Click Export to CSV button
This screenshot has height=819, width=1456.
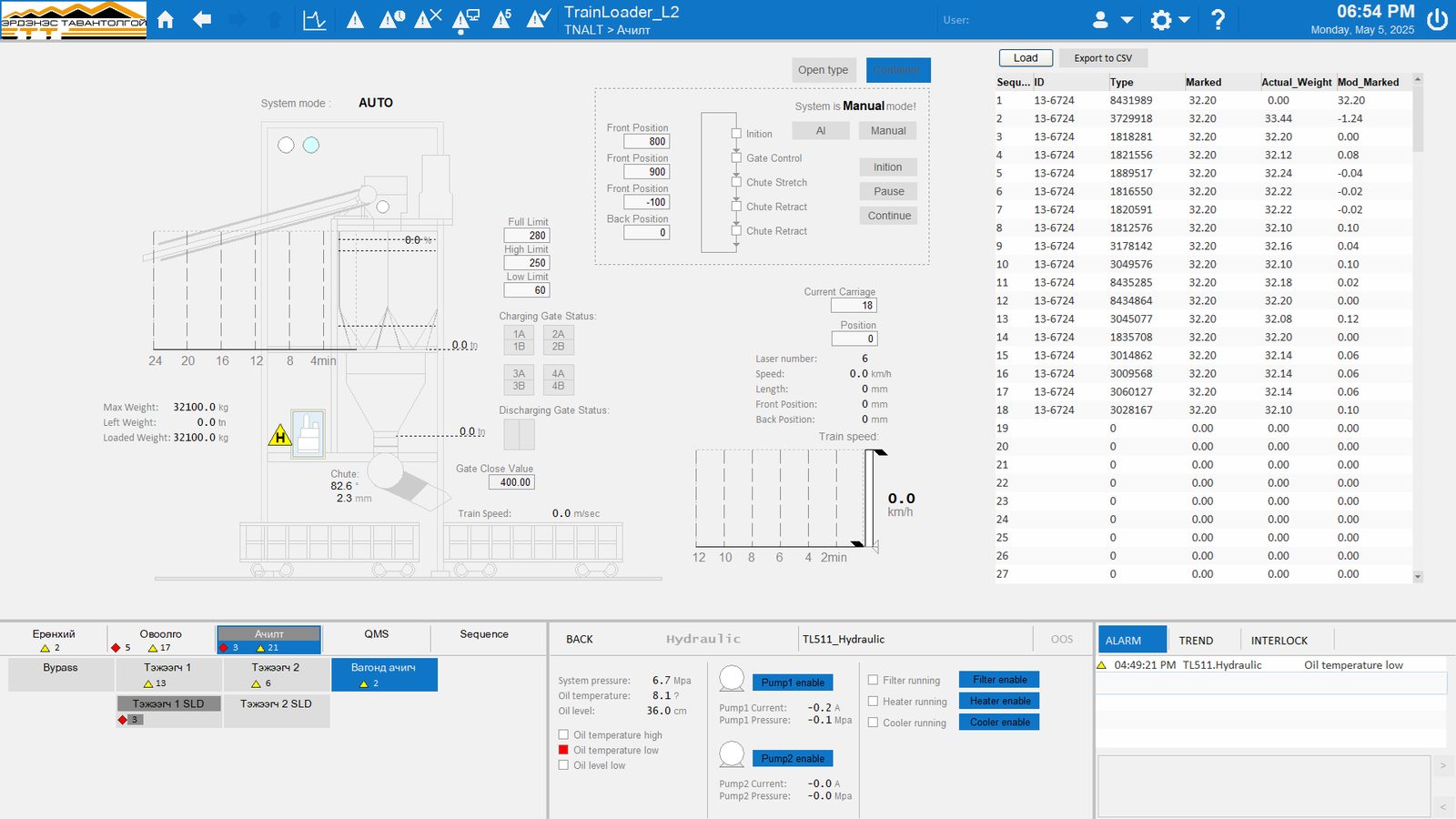point(1103,58)
